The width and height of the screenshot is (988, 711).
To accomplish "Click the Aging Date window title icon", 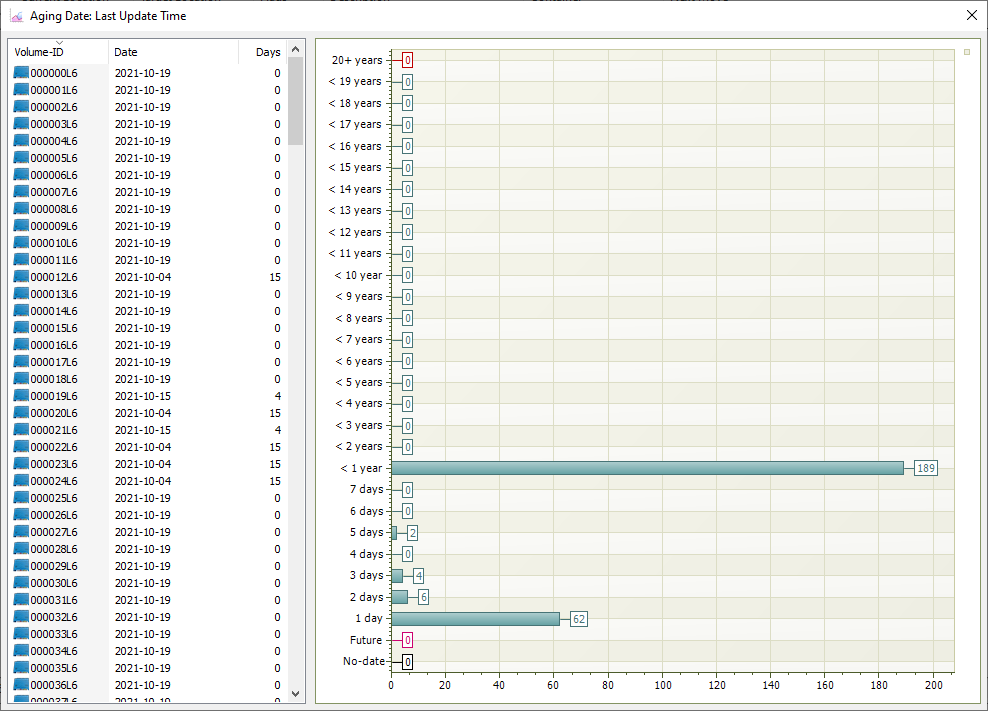I will tap(16, 16).
